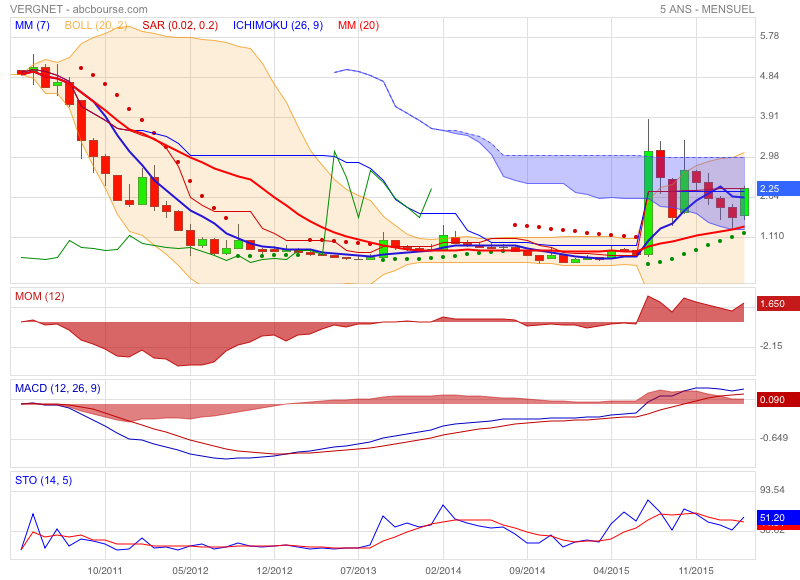
Task: Click the 2.98 price axis label
Action: coord(769,156)
